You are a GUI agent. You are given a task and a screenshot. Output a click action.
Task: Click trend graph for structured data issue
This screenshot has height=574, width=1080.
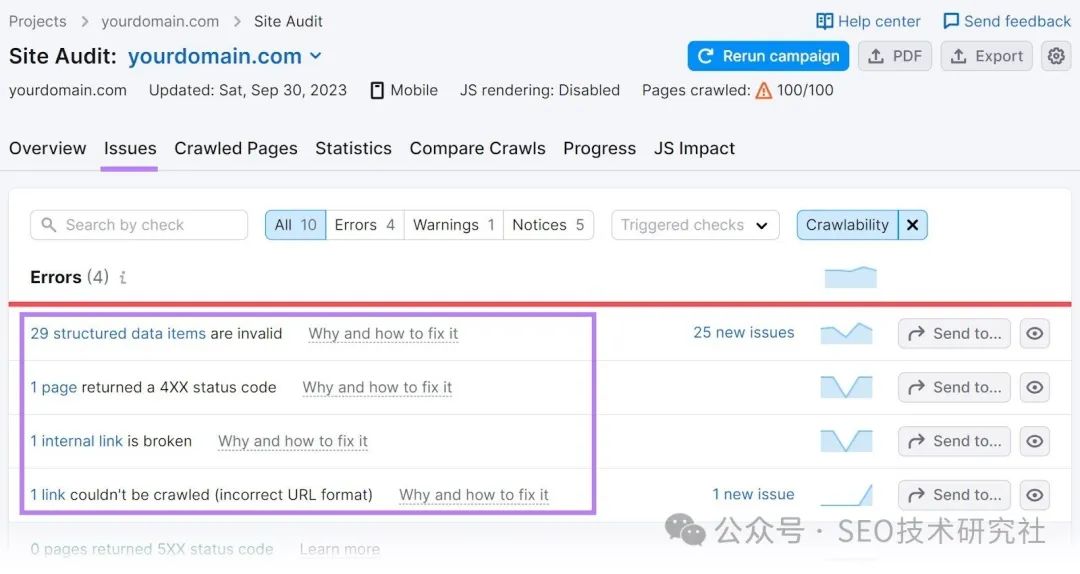point(846,333)
